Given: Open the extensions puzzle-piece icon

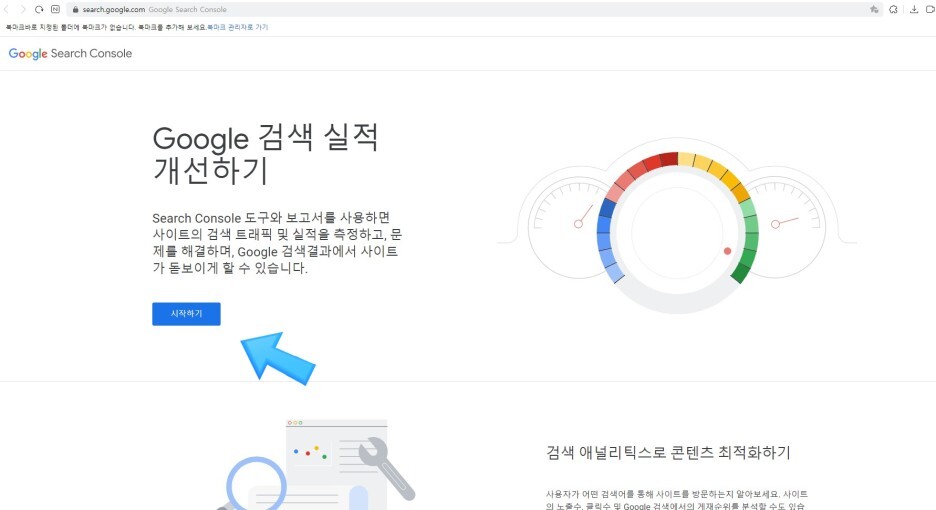Looking at the screenshot, I should 894,10.
